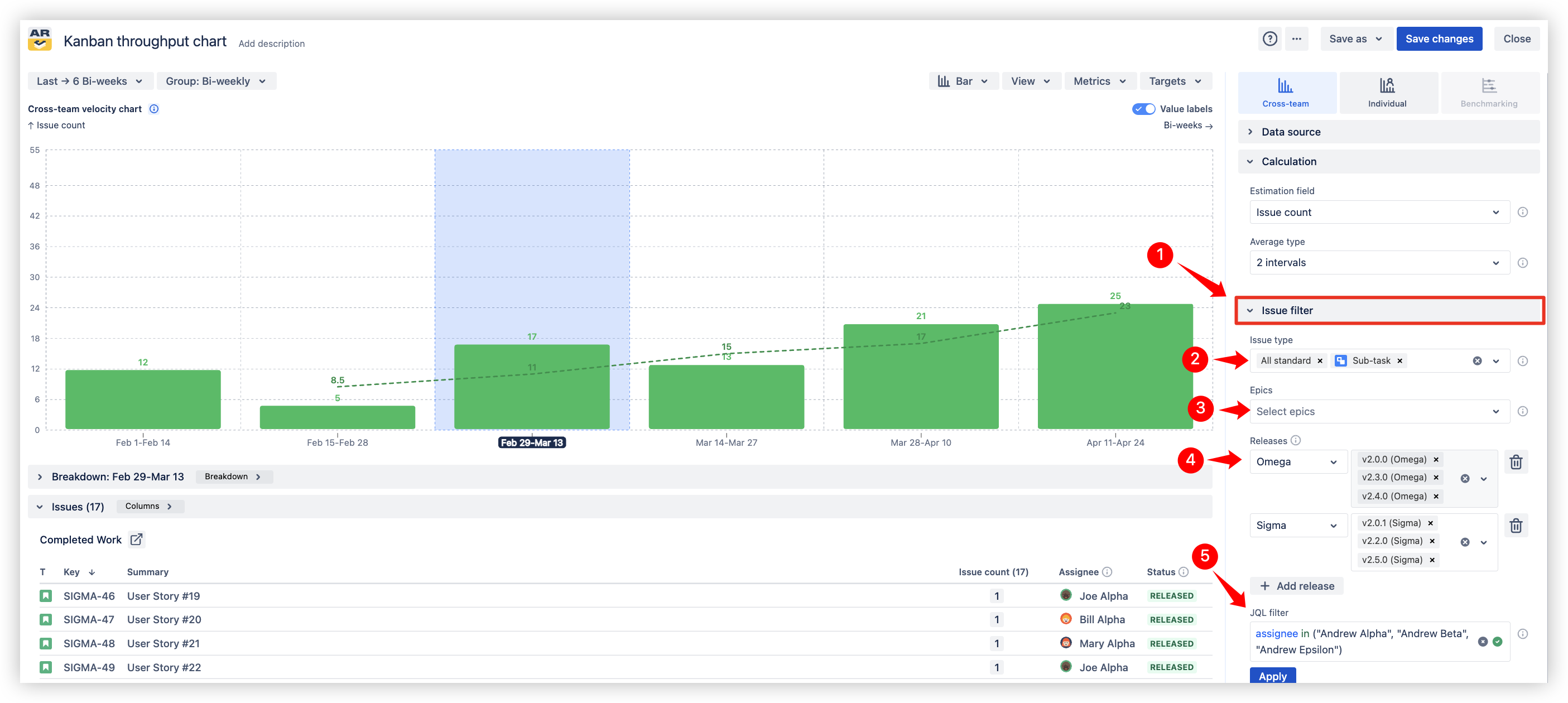This screenshot has height=703, width=1568.
Task: Remove the Sub-task issue type tag
Action: pos(1399,361)
